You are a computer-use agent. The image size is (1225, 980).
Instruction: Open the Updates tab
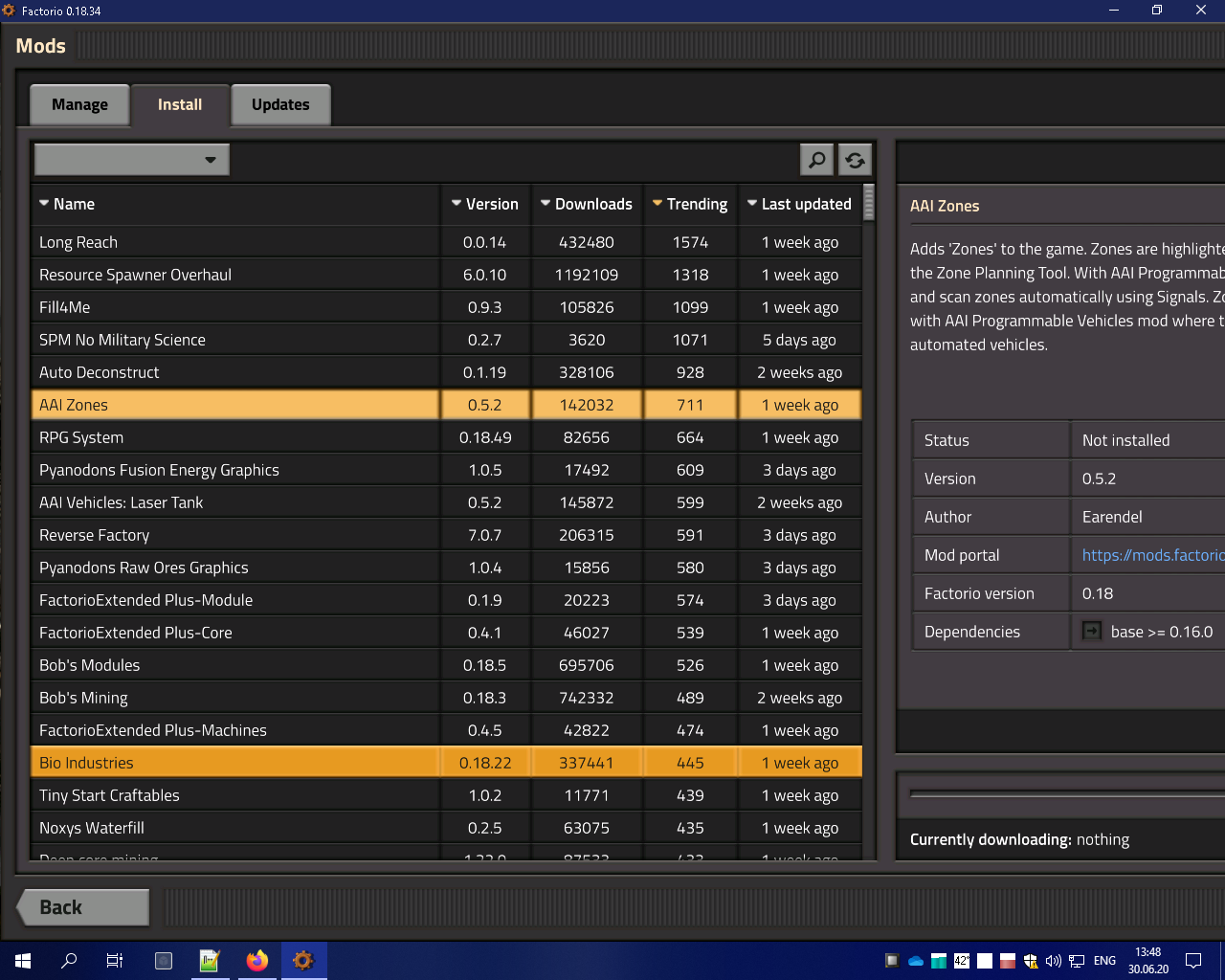[280, 104]
